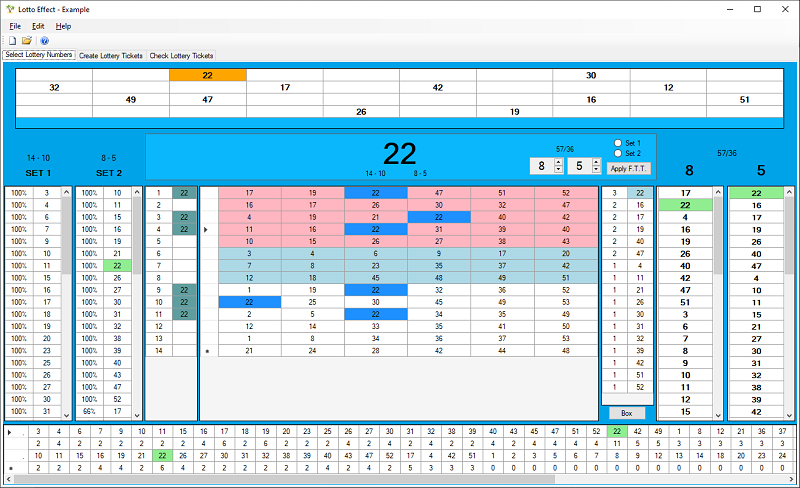Open the Edit menu
This screenshot has width=800, height=488.
[38, 26]
